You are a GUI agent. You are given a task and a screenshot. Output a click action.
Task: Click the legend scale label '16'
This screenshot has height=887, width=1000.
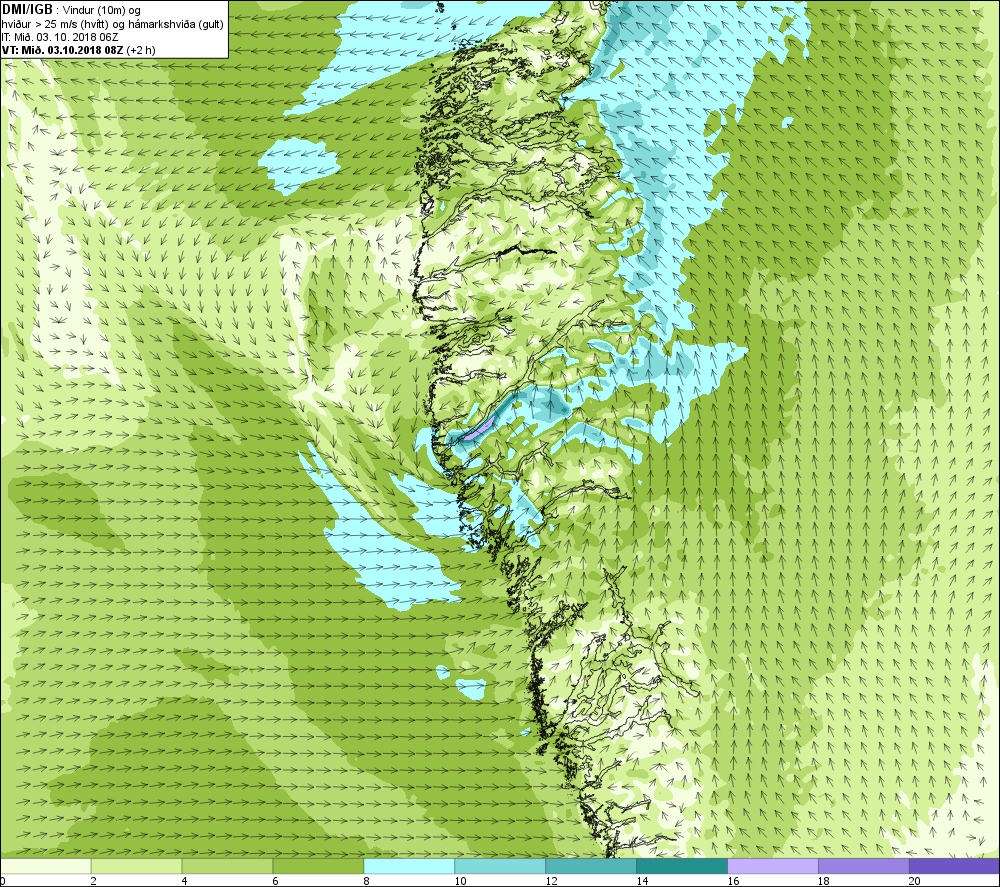coord(733,881)
